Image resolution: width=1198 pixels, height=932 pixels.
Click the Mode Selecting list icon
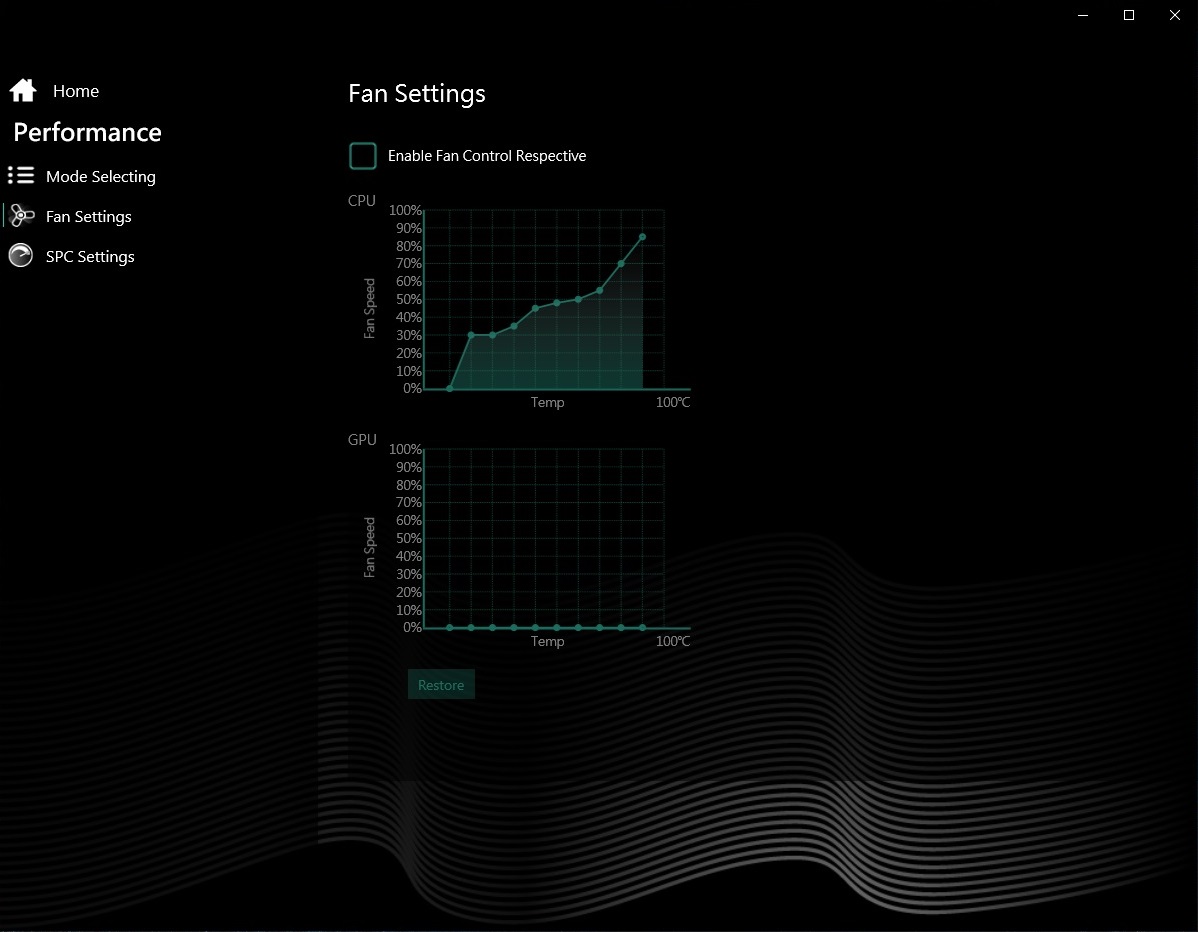21,176
